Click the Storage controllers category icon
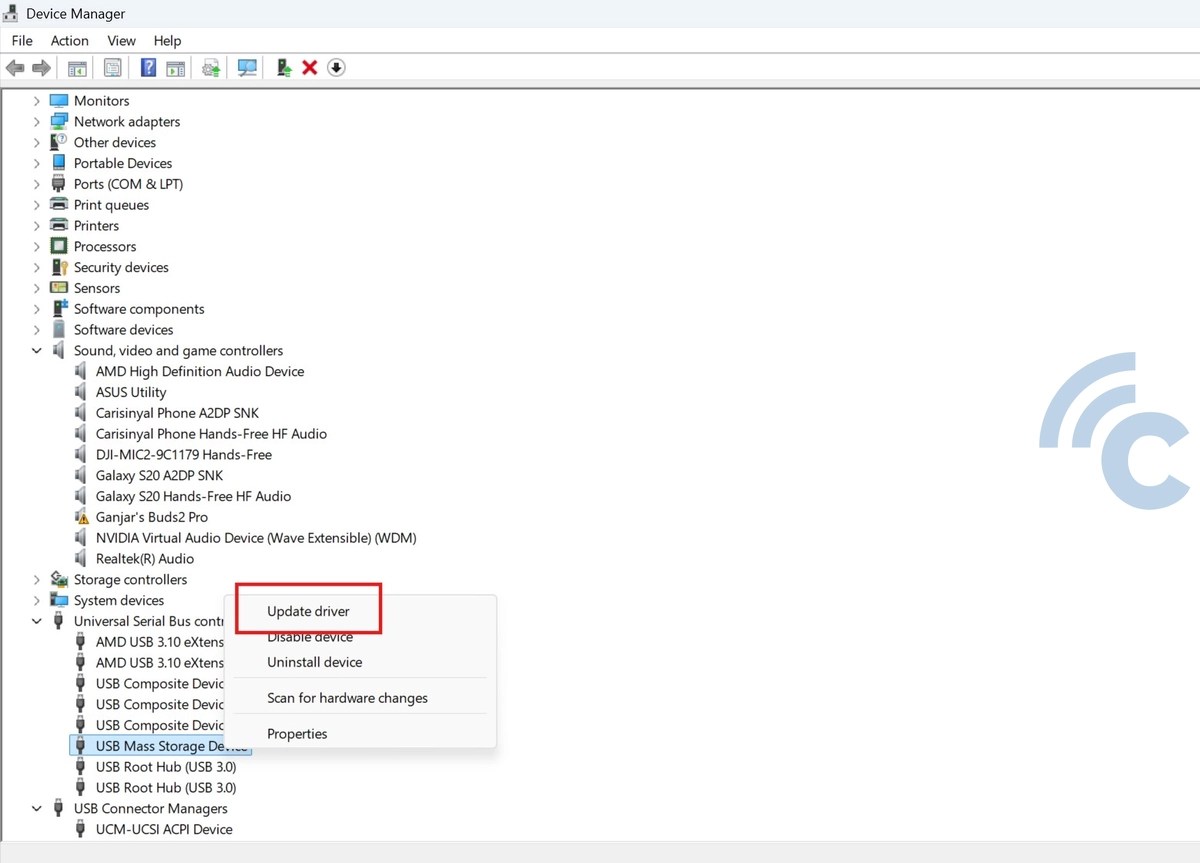The width and height of the screenshot is (1200, 863). pos(59,580)
